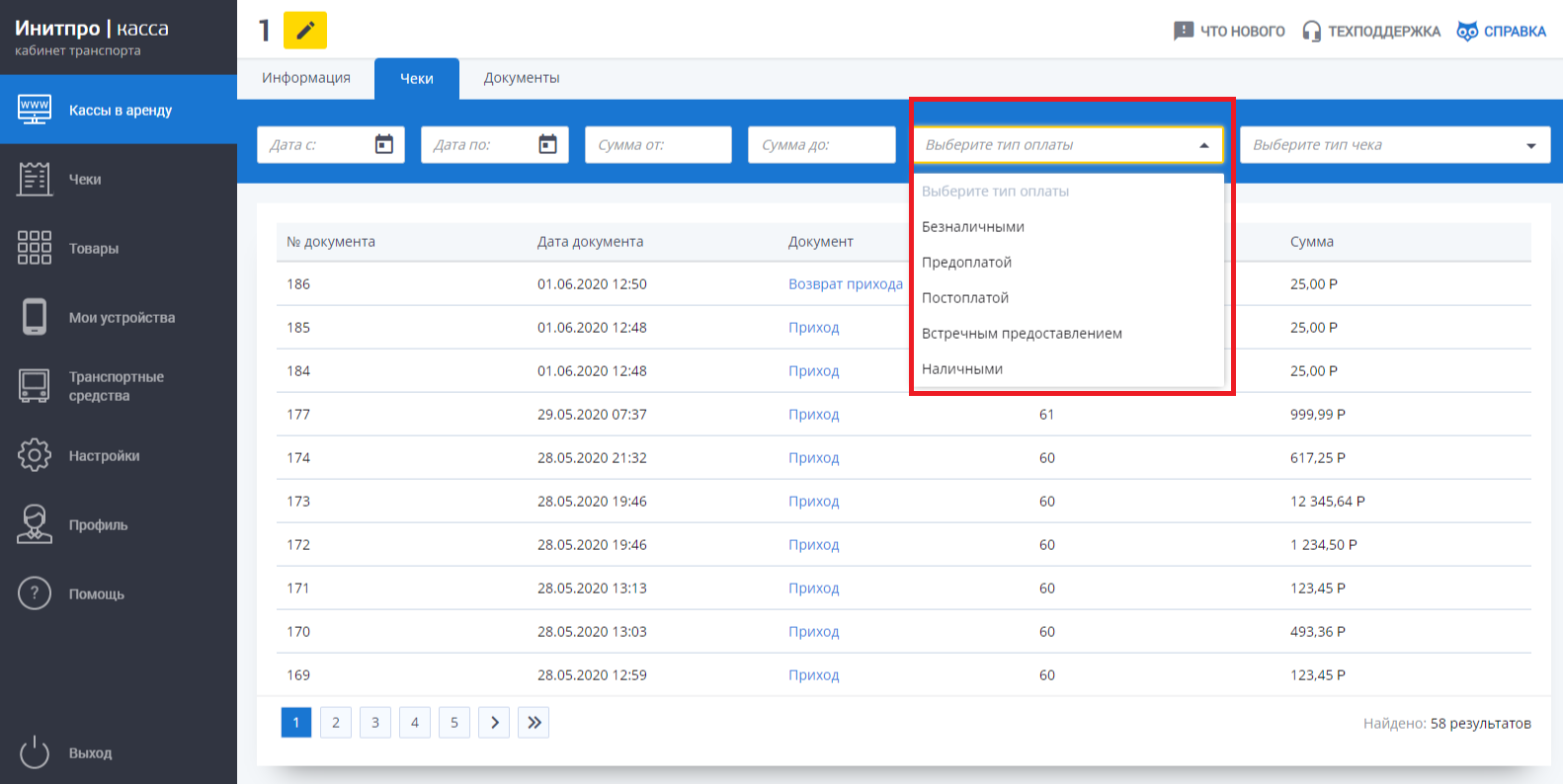The width and height of the screenshot is (1563, 784).
Task: Go to page 4
Action: 415,722
